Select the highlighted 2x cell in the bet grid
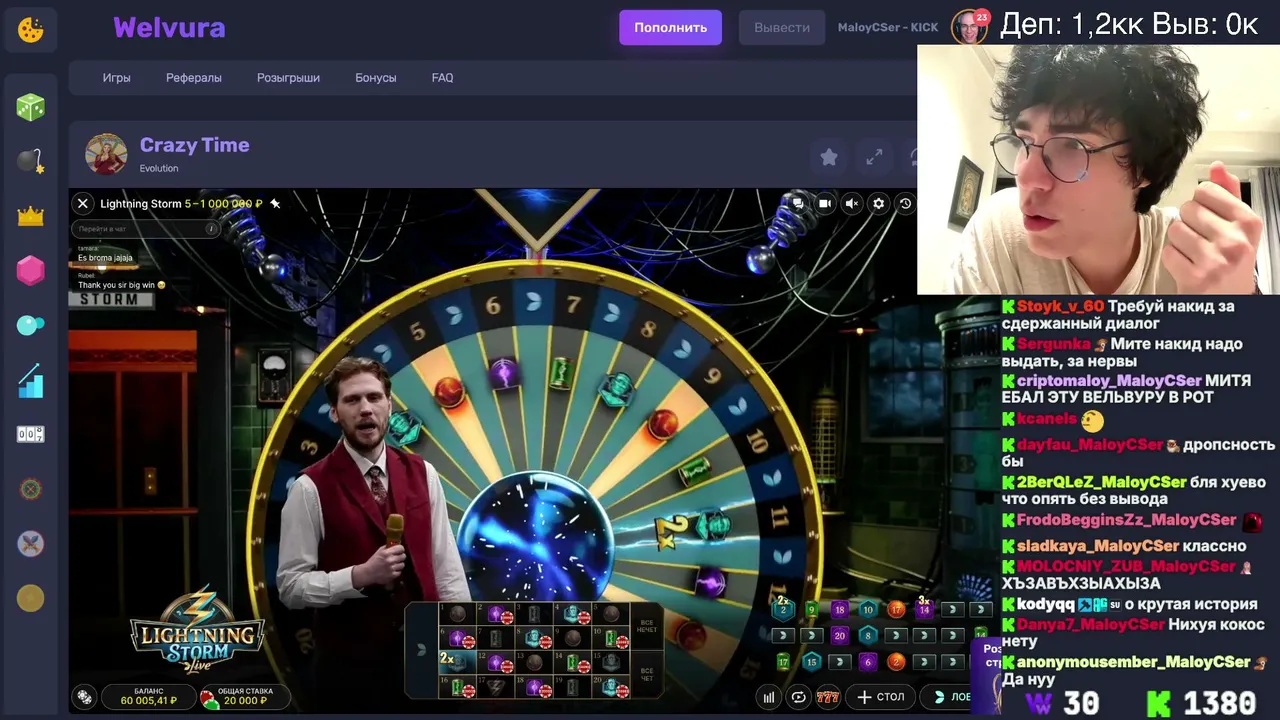 click(456, 662)
